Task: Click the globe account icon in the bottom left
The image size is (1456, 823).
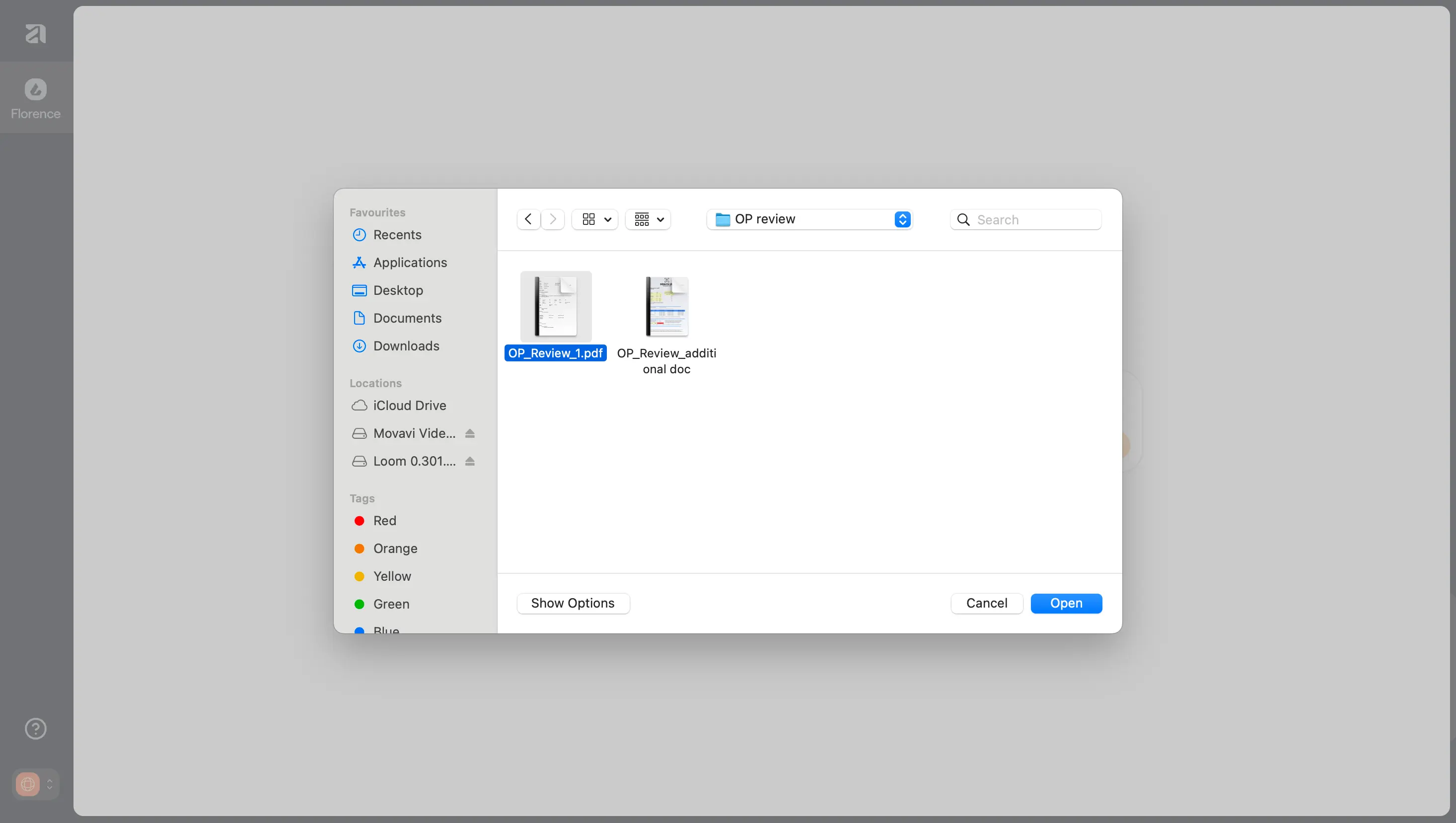Action: 28,784
